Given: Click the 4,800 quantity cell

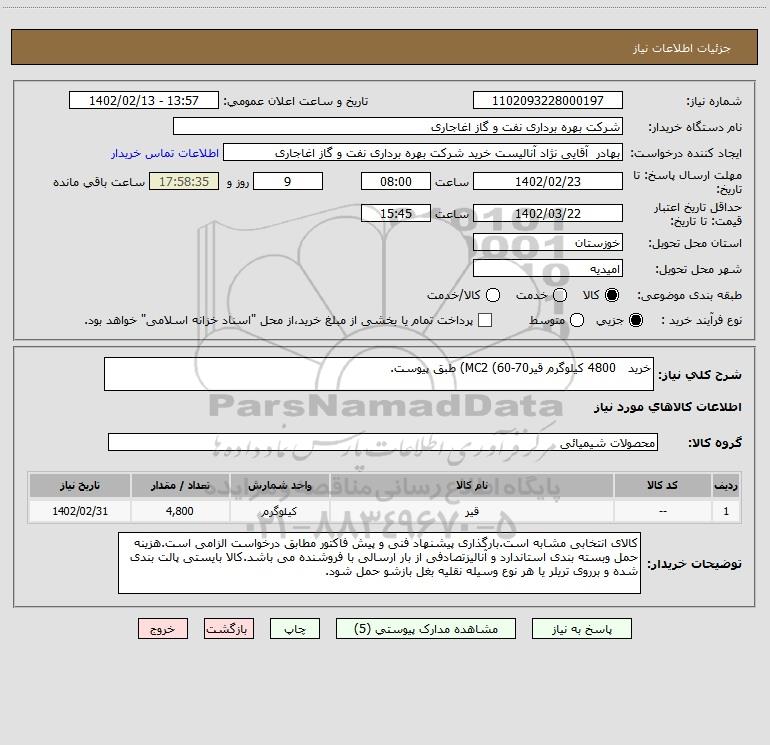Looking at the screenshot, I should tap(180, 511).
